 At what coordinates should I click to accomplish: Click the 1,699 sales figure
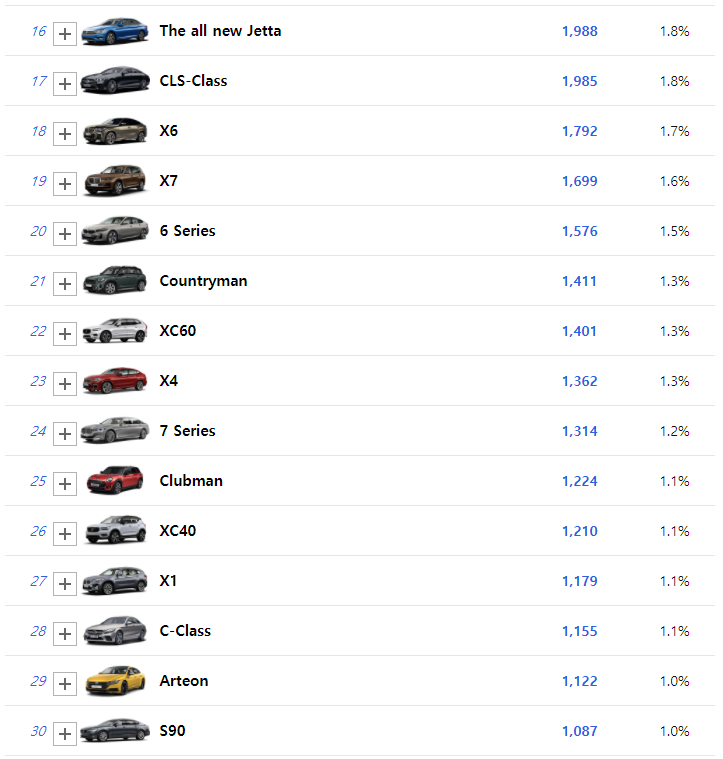pos(580,182)
